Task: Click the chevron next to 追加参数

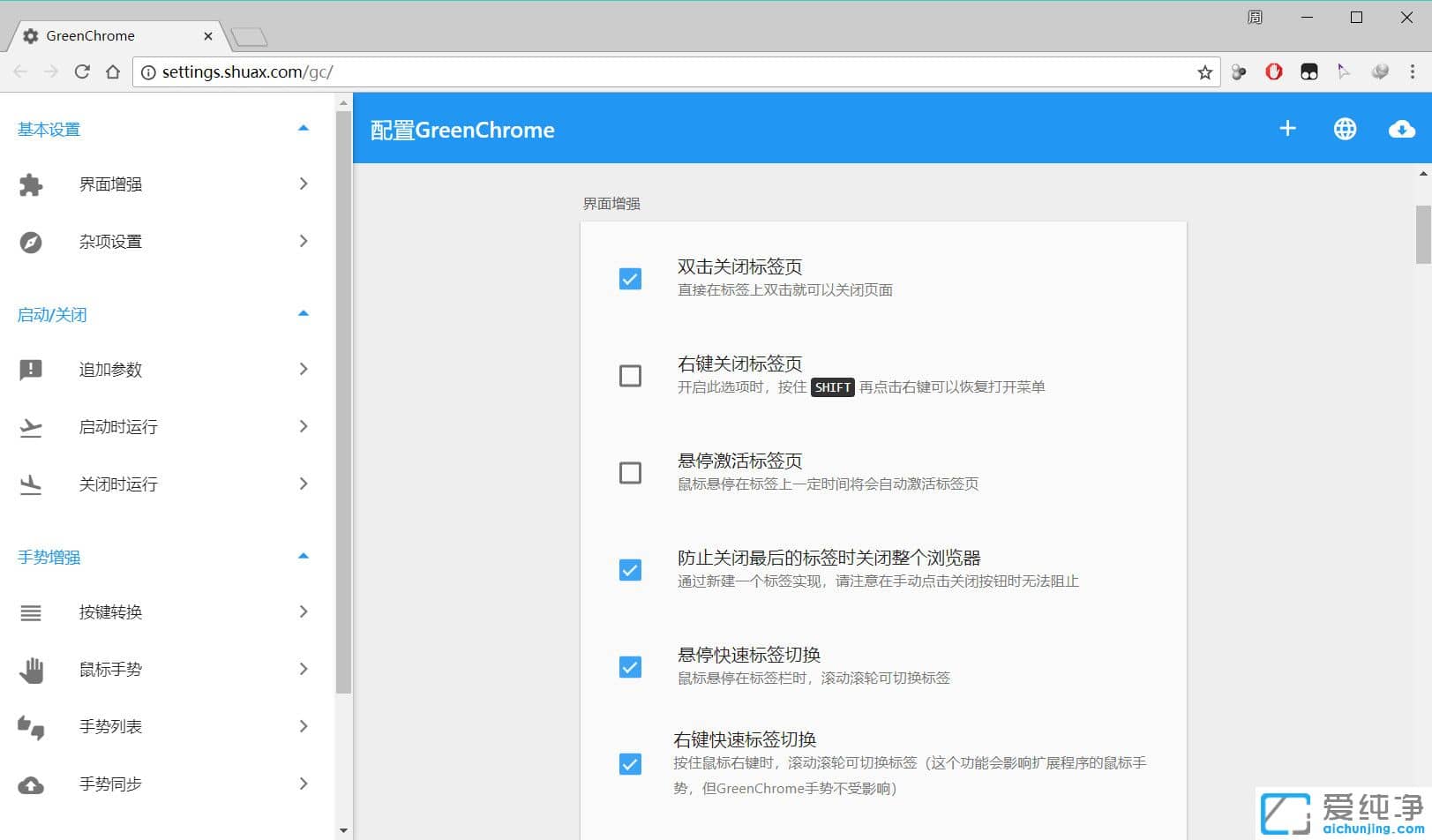Action: pyautogui.click(x=304, y=369)
